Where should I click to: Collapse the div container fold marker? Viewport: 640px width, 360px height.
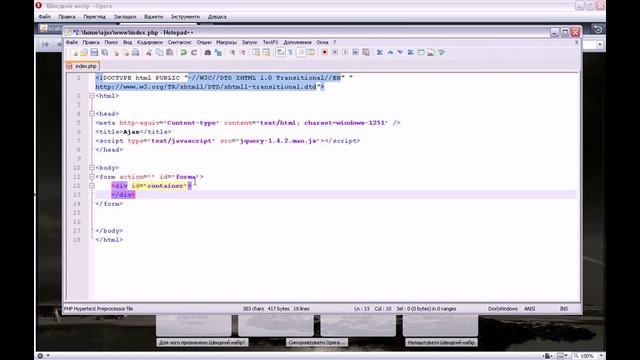tap(92, 186)
